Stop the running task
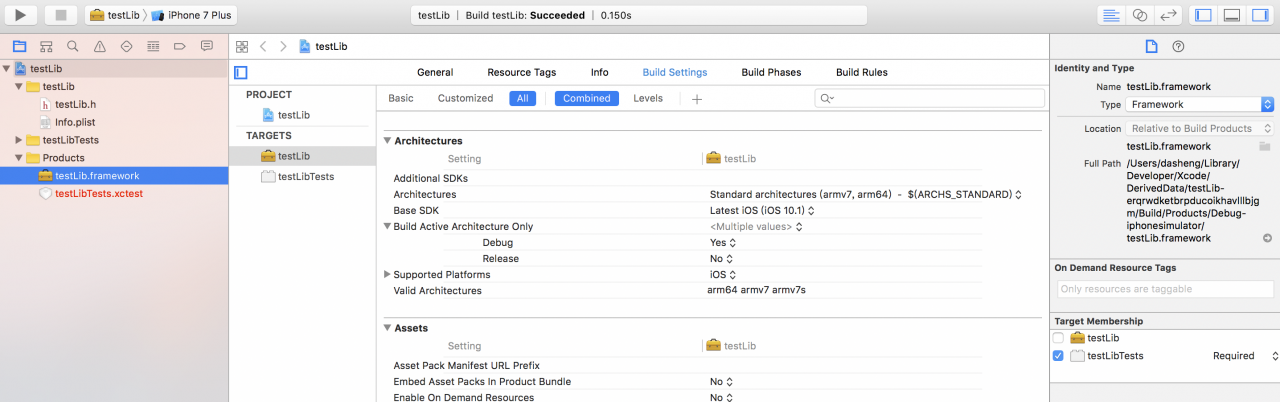Image resolution: width=1280 pixels, height=402 pixels. [60, 15]
